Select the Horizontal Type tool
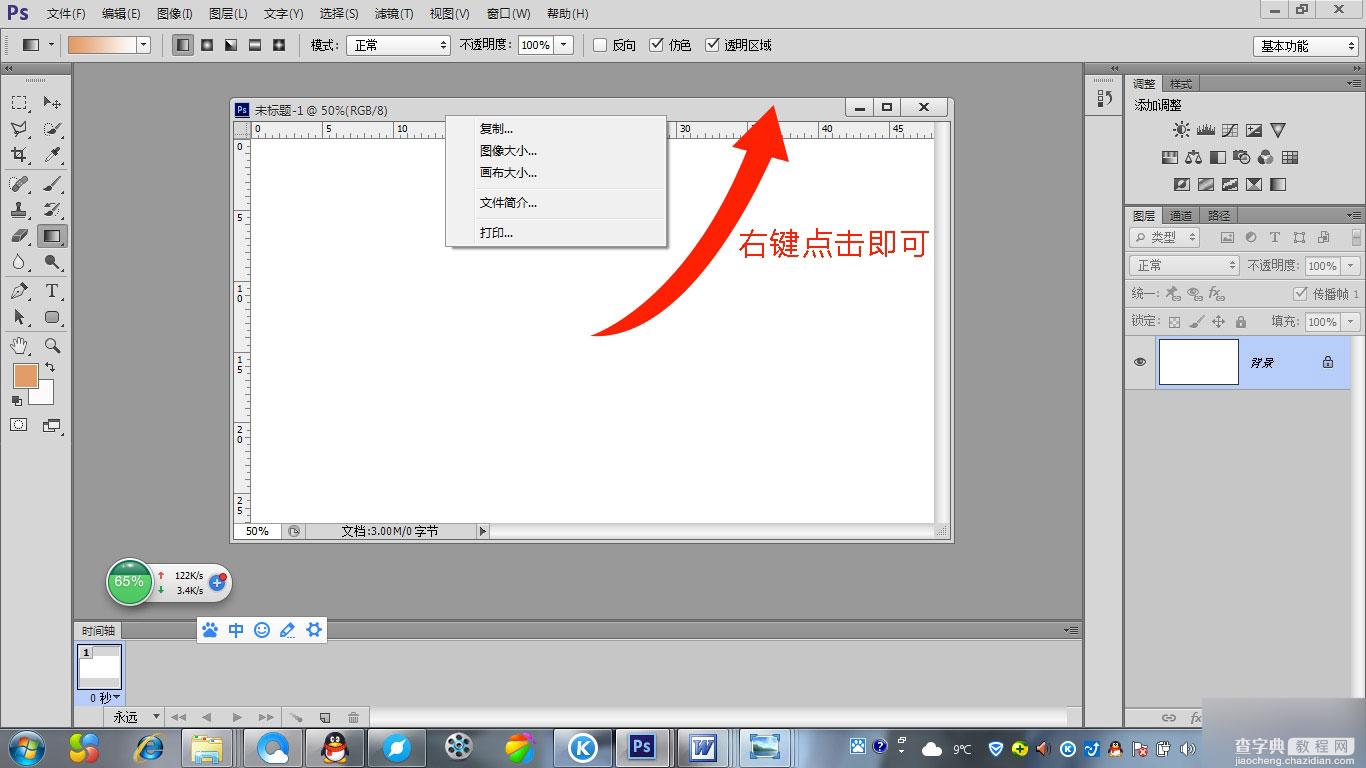This screenshot has height=768, width=1366. (52, 291)
